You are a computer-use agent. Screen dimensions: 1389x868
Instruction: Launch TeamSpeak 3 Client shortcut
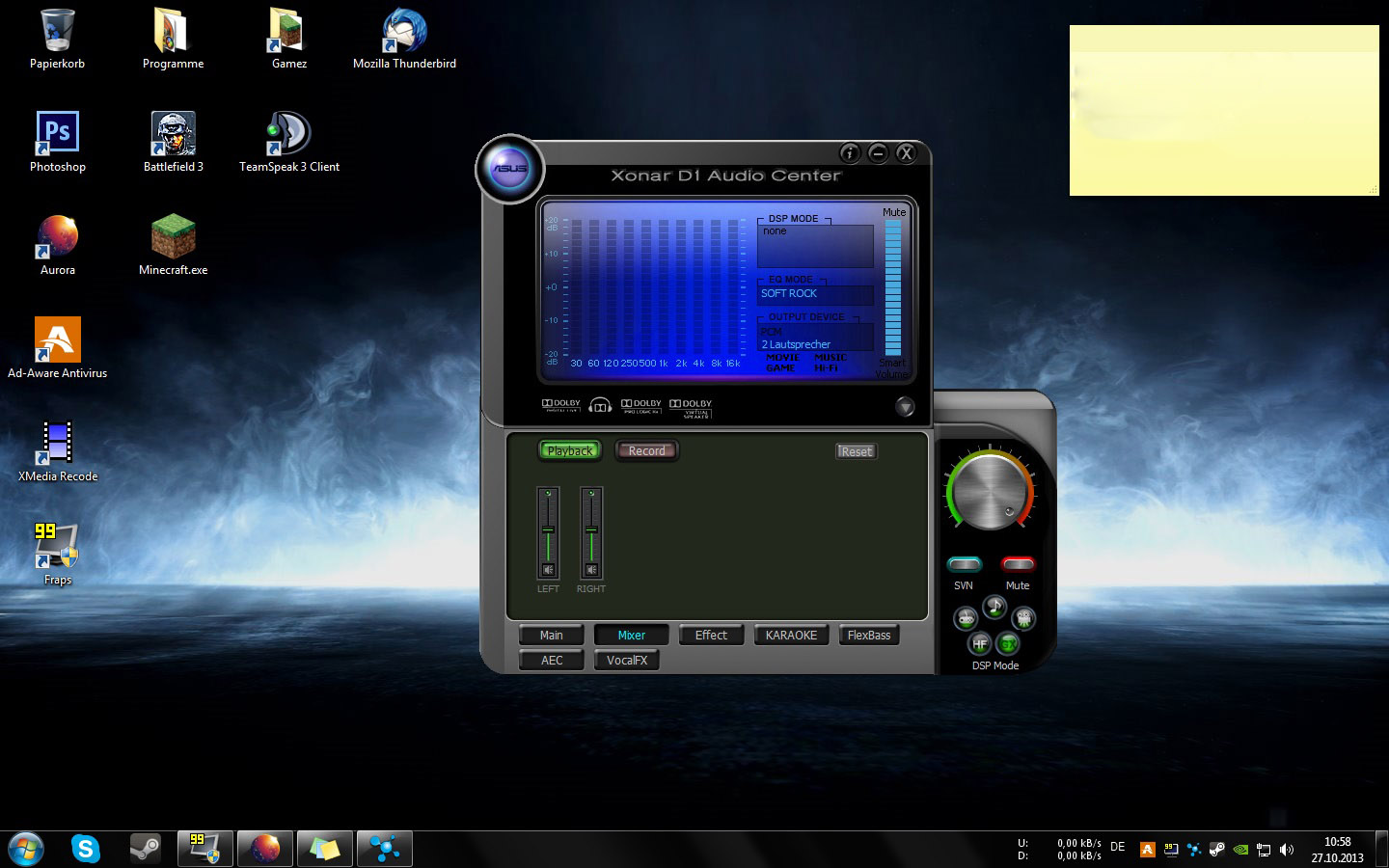click(288, 142)
